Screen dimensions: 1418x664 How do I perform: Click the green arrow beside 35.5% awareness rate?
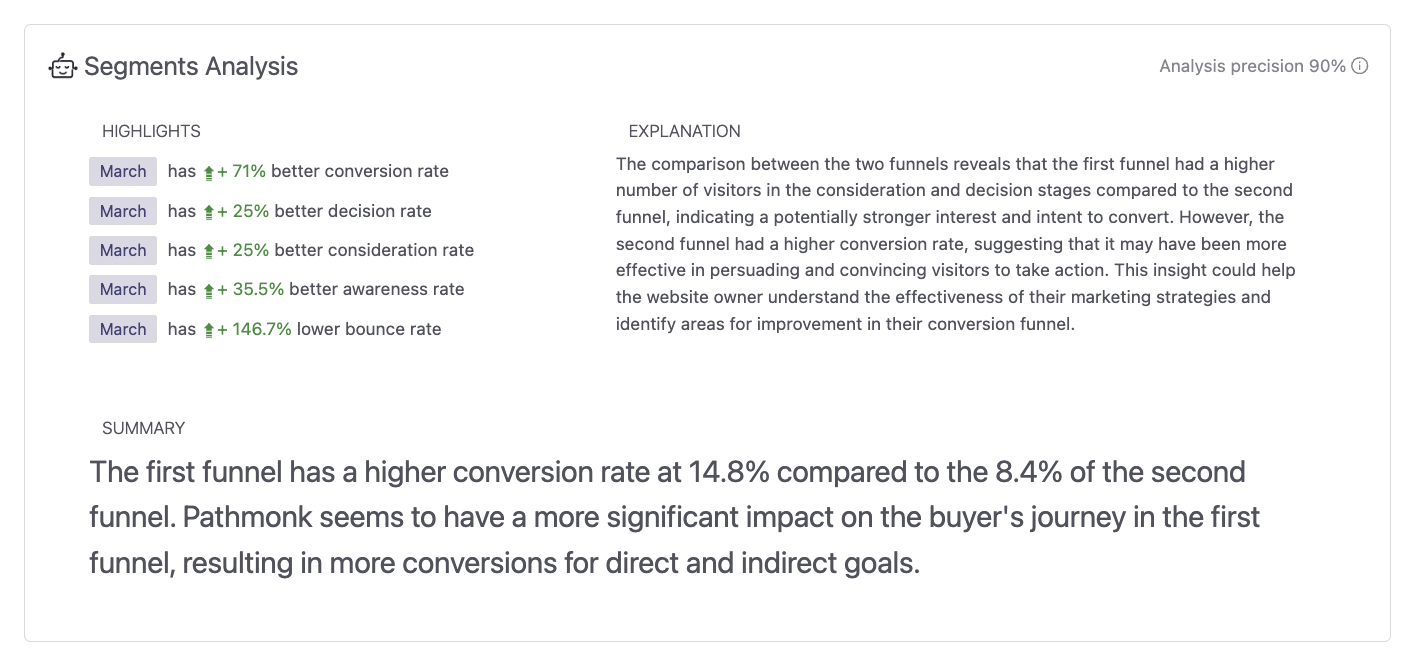pyautogui.click(x=207, y=289)
